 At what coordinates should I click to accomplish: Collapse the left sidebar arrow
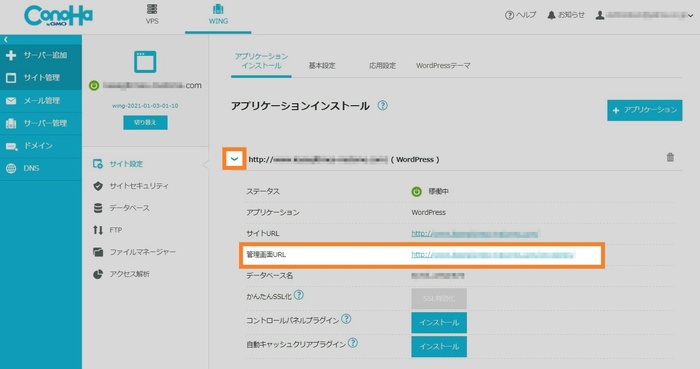[x=6, y=40]
